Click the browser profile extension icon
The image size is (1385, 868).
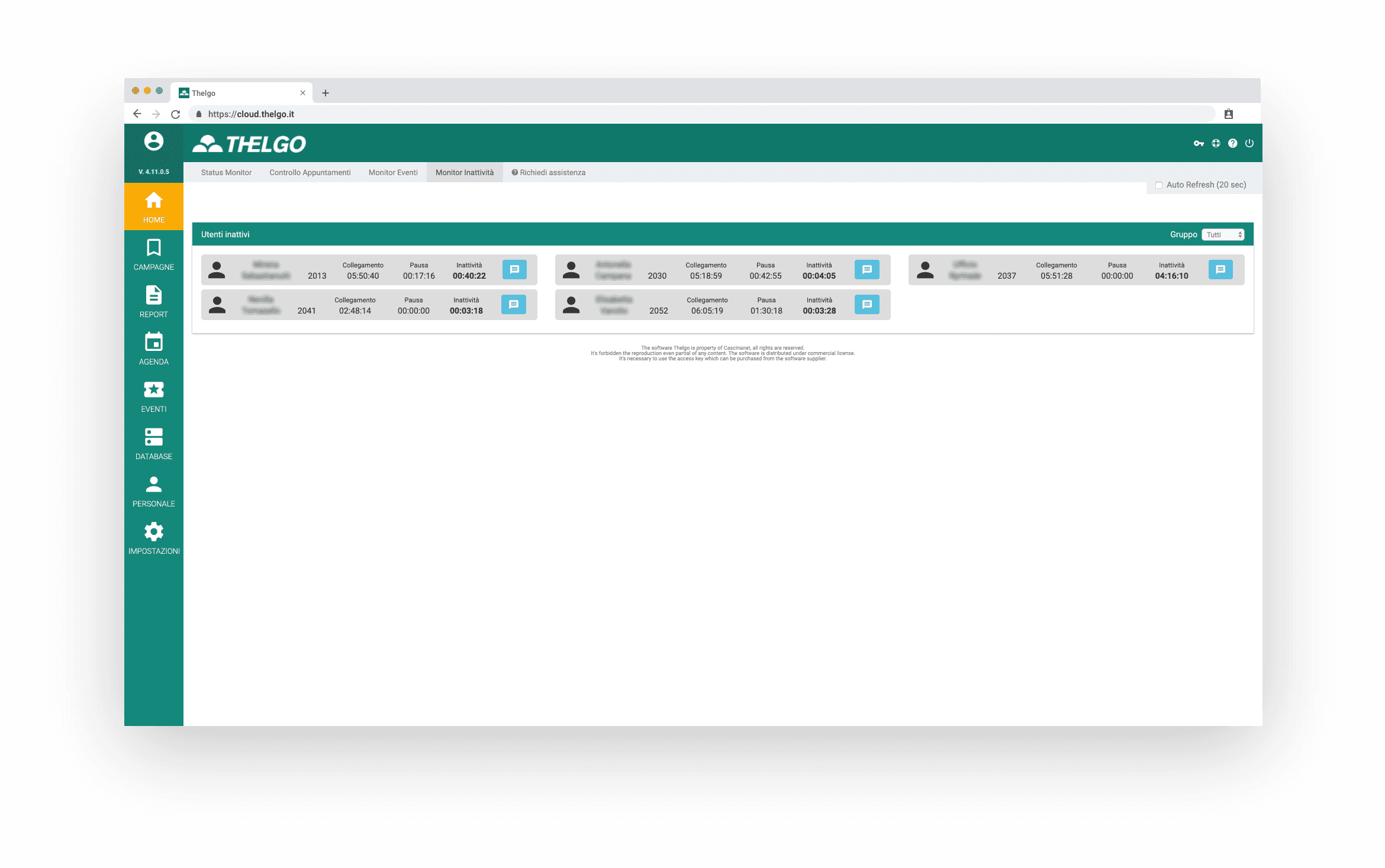point(1229,114)
